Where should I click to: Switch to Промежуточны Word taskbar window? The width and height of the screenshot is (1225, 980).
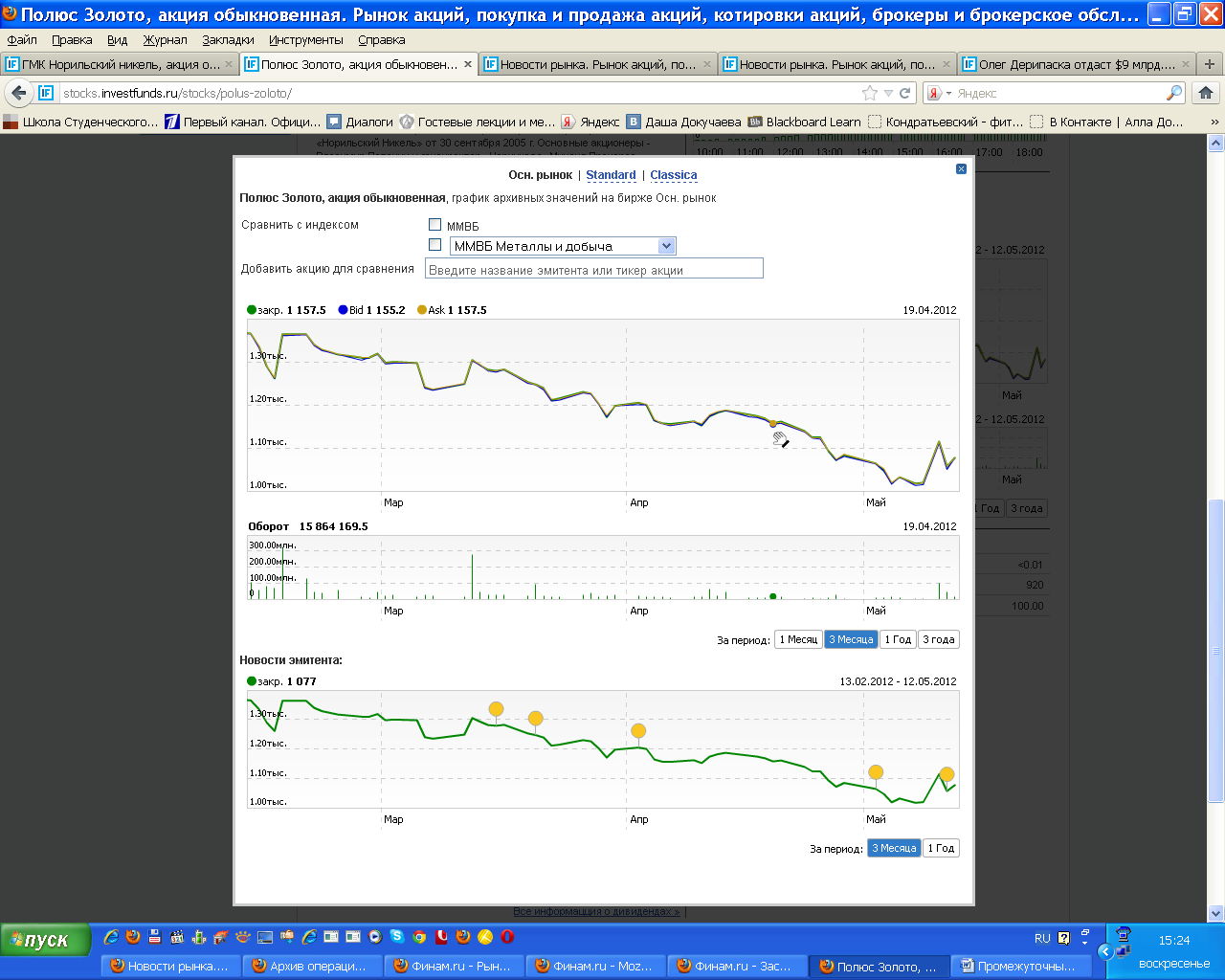(1021, 967)
